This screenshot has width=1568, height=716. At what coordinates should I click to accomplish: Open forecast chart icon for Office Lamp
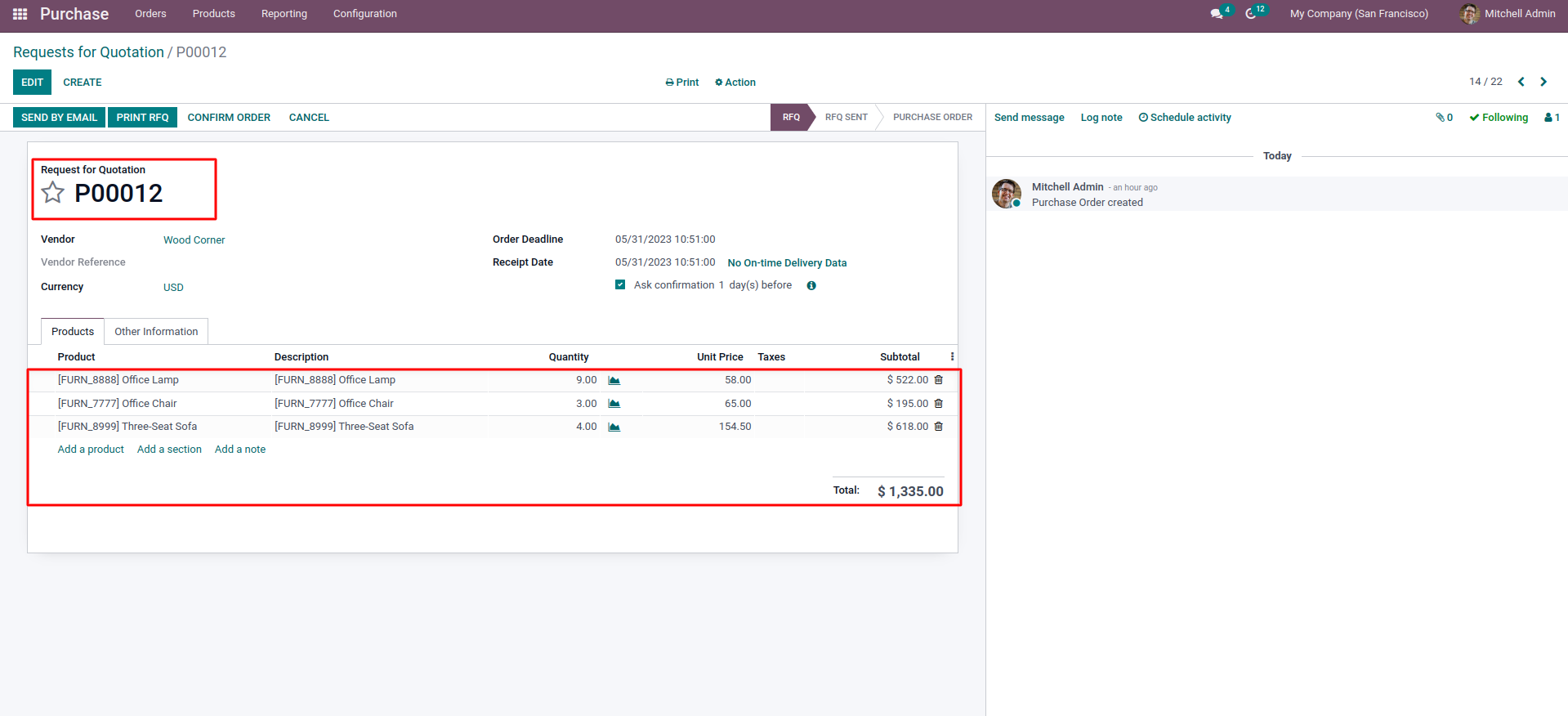tap(614, 380)
